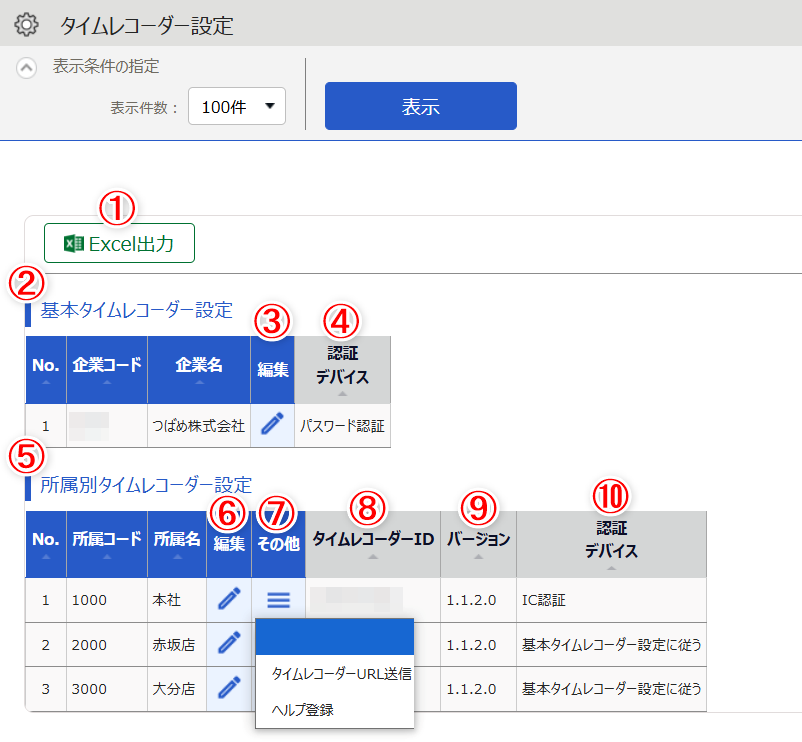Click 基本タイムレコーダー設定に従う in 赤坂店 row
802x742 pixels.
click(x=611, y=644)
